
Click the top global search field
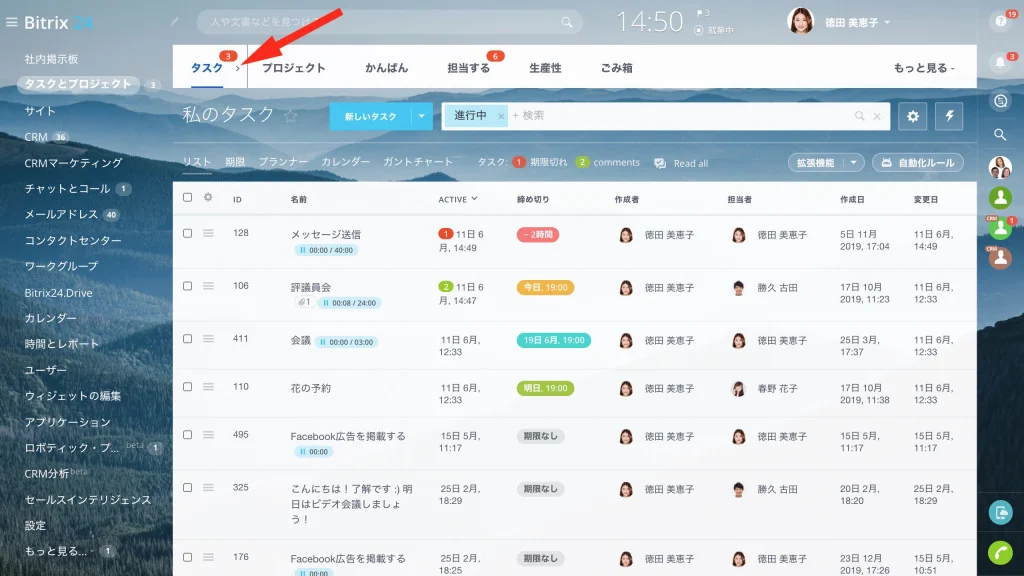(x=389, y=22)
